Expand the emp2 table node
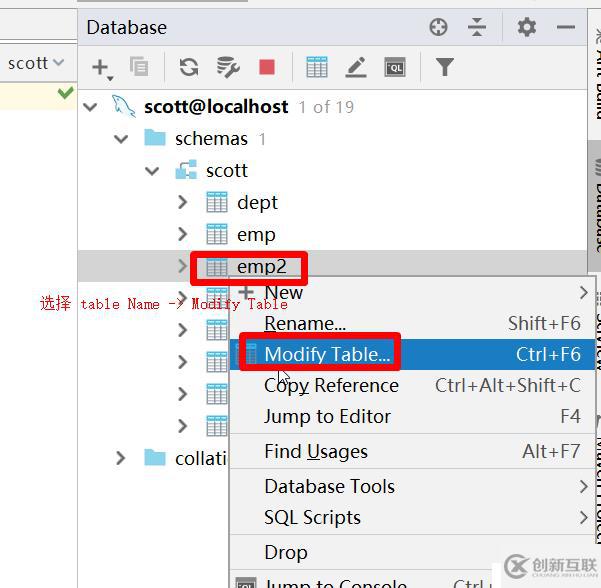Screen dimensions: 601x588 pyautogui.click(x=183, y=266)
